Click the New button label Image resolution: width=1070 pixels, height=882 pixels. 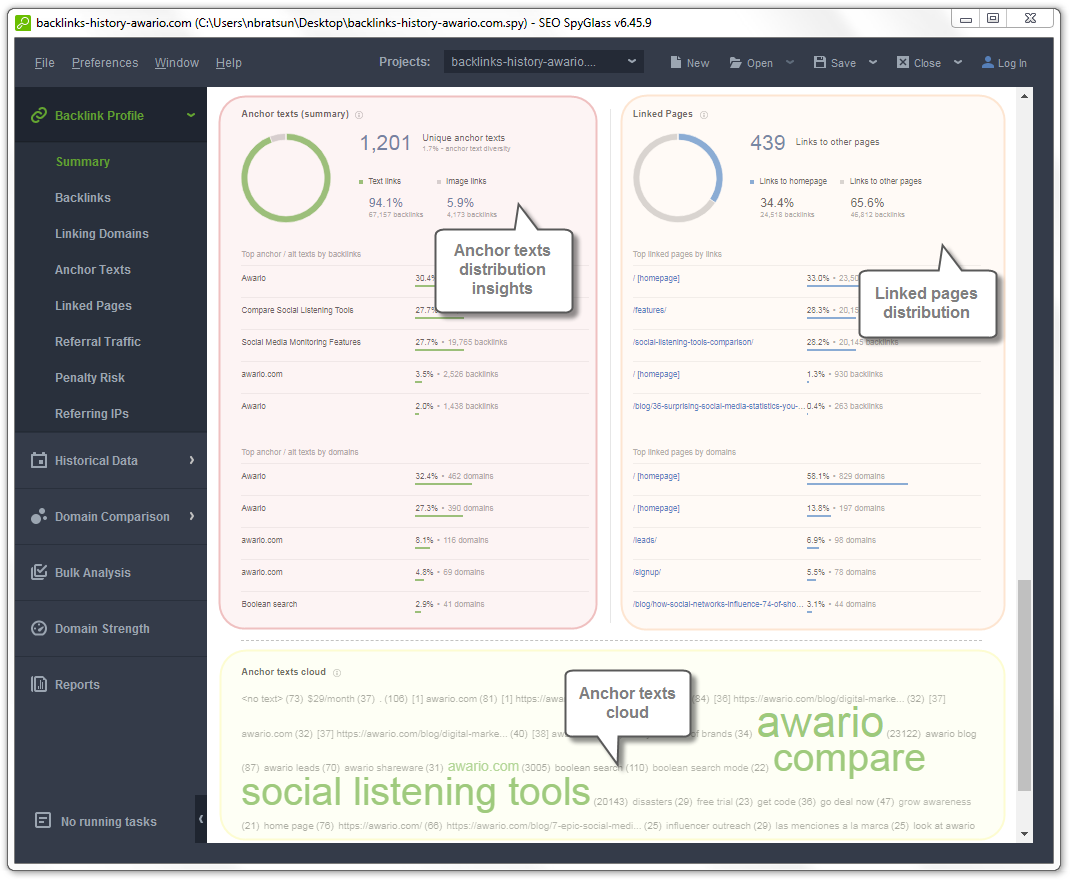coord(697,63)
